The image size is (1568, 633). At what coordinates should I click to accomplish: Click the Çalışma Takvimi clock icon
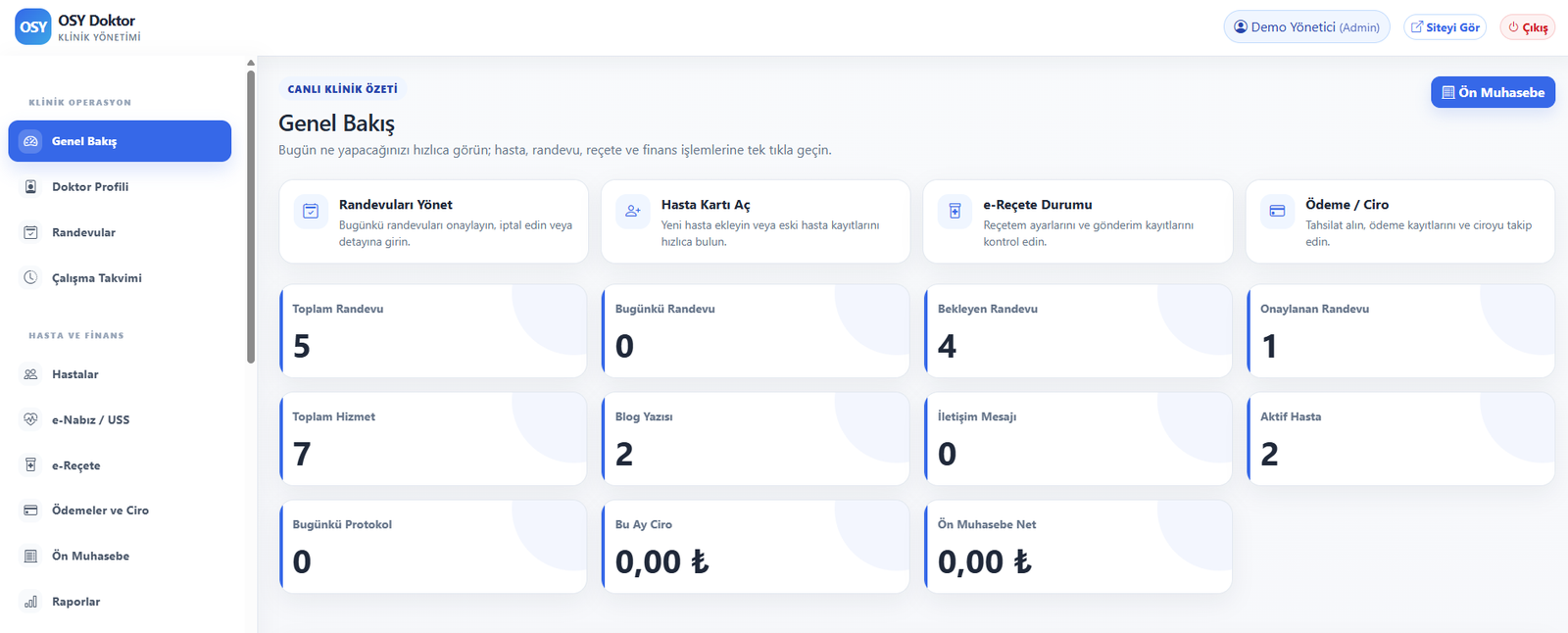31,278
